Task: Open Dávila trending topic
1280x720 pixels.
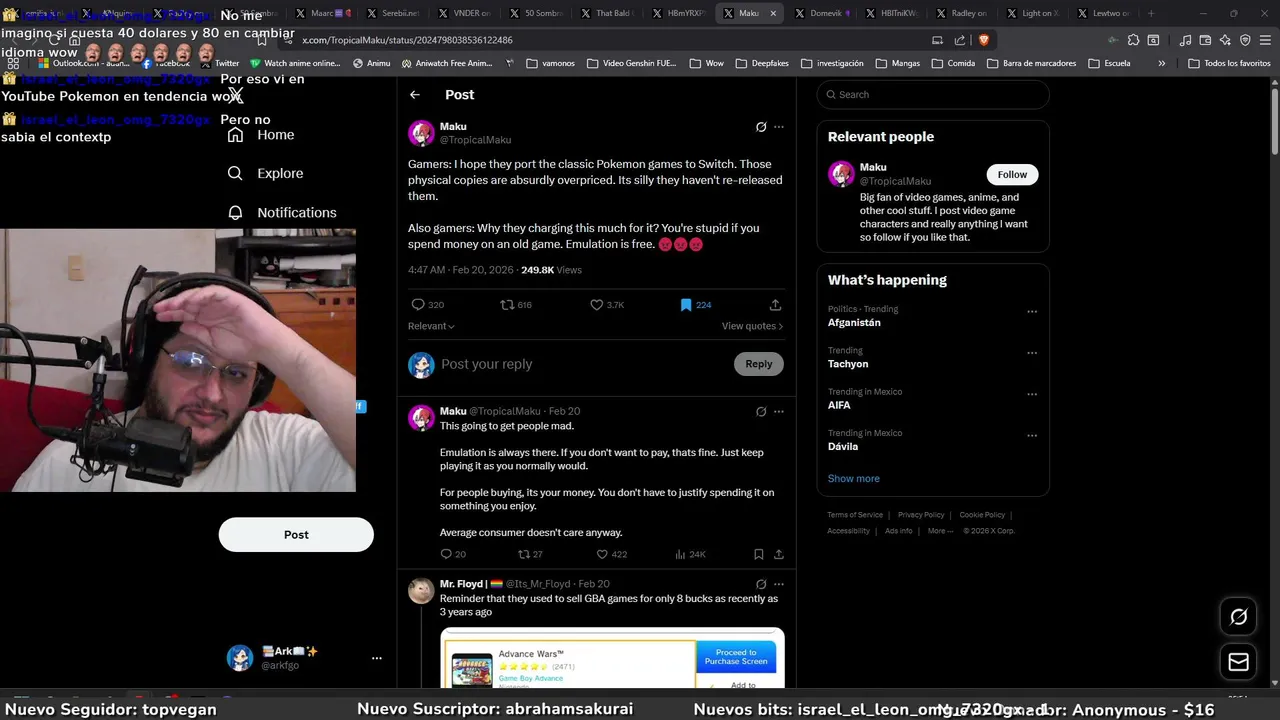Action: (843, 446)
